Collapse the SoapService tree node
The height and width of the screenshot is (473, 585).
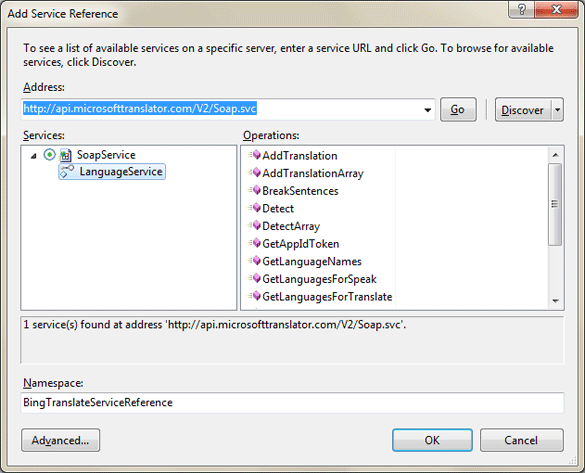[x=34, y=156]
